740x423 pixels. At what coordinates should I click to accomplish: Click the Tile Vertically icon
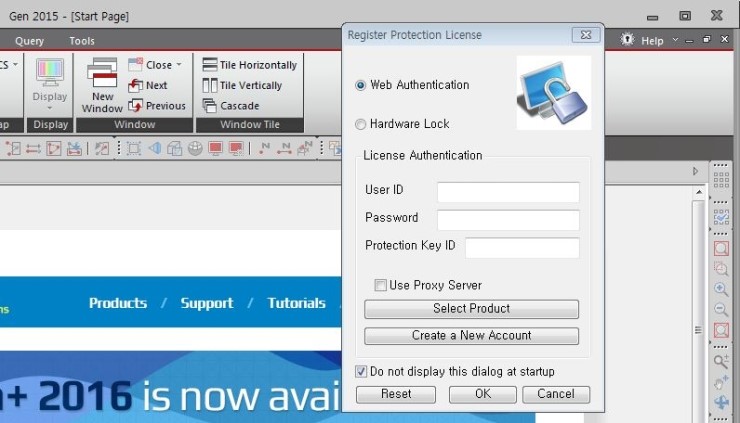pos(210,86)
